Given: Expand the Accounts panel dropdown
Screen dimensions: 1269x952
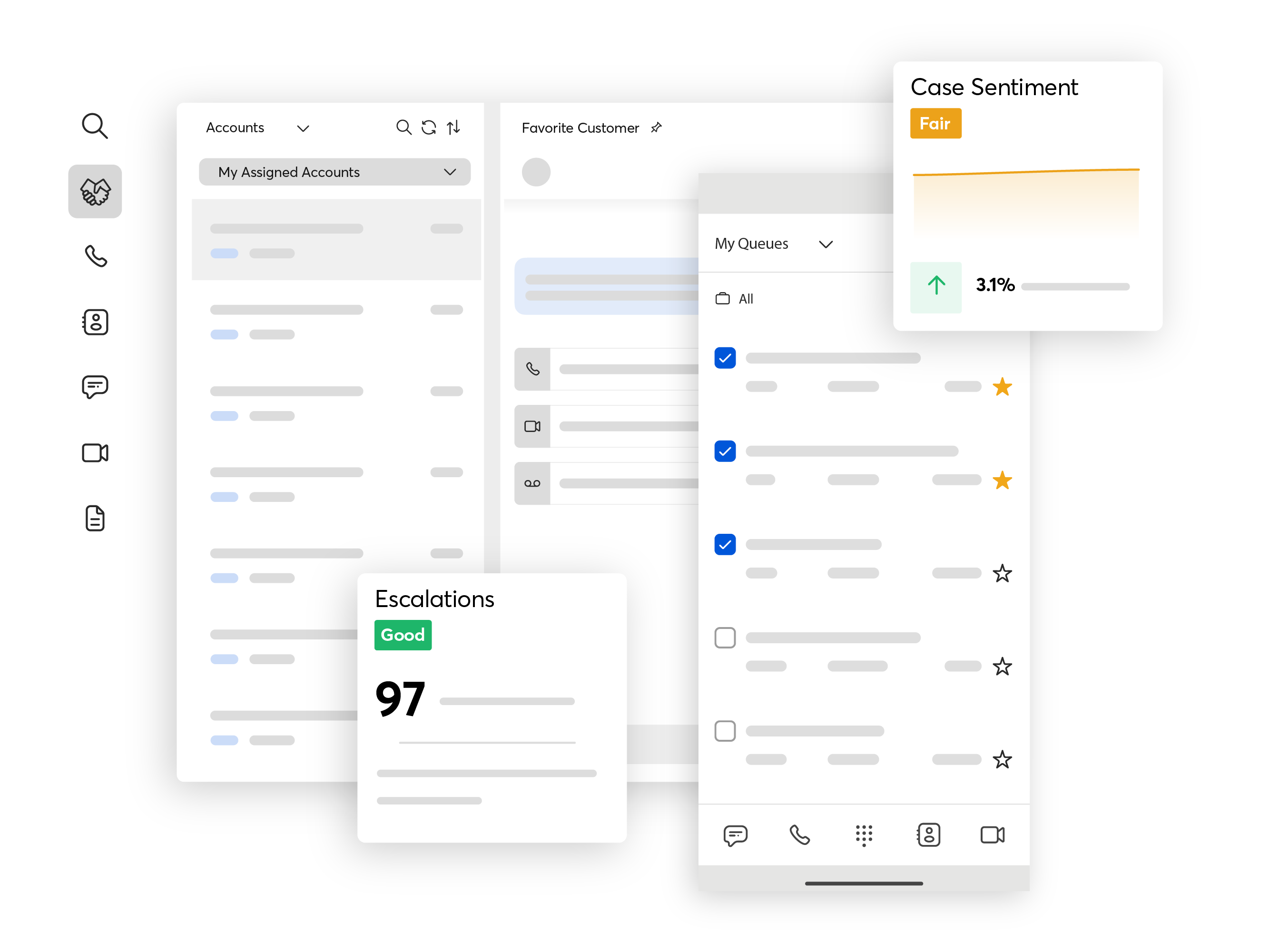Looking at the screenshot, I should pos(303,128).
